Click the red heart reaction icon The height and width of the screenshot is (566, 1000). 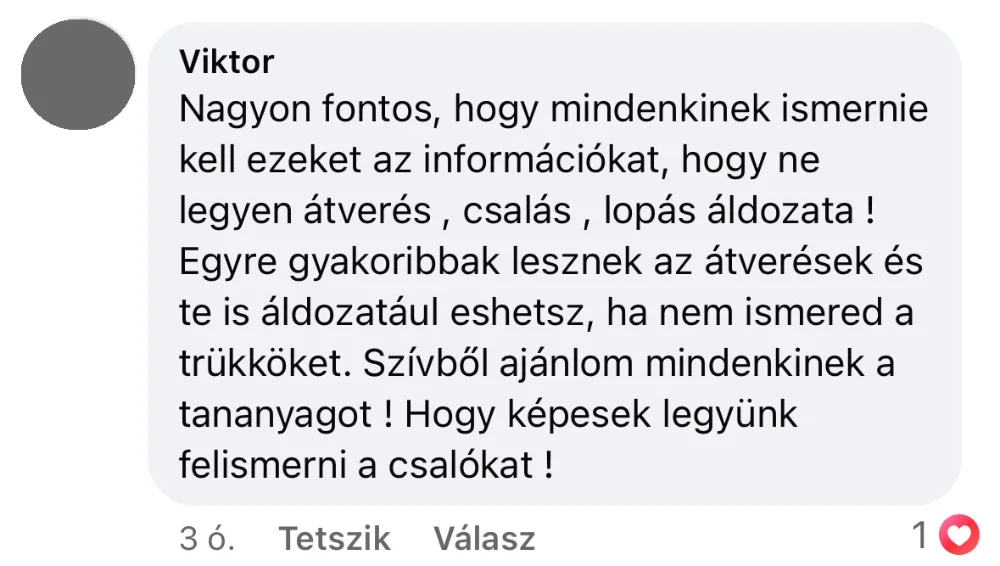pyautogui.click(x=961, y=538)
